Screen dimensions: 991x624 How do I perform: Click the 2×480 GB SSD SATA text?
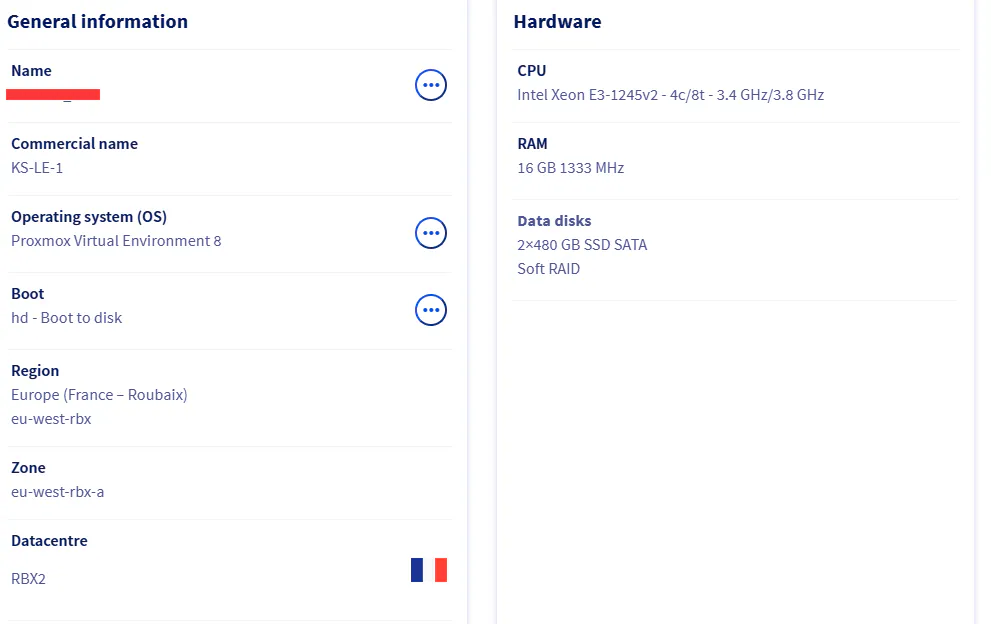pos(582,245)
